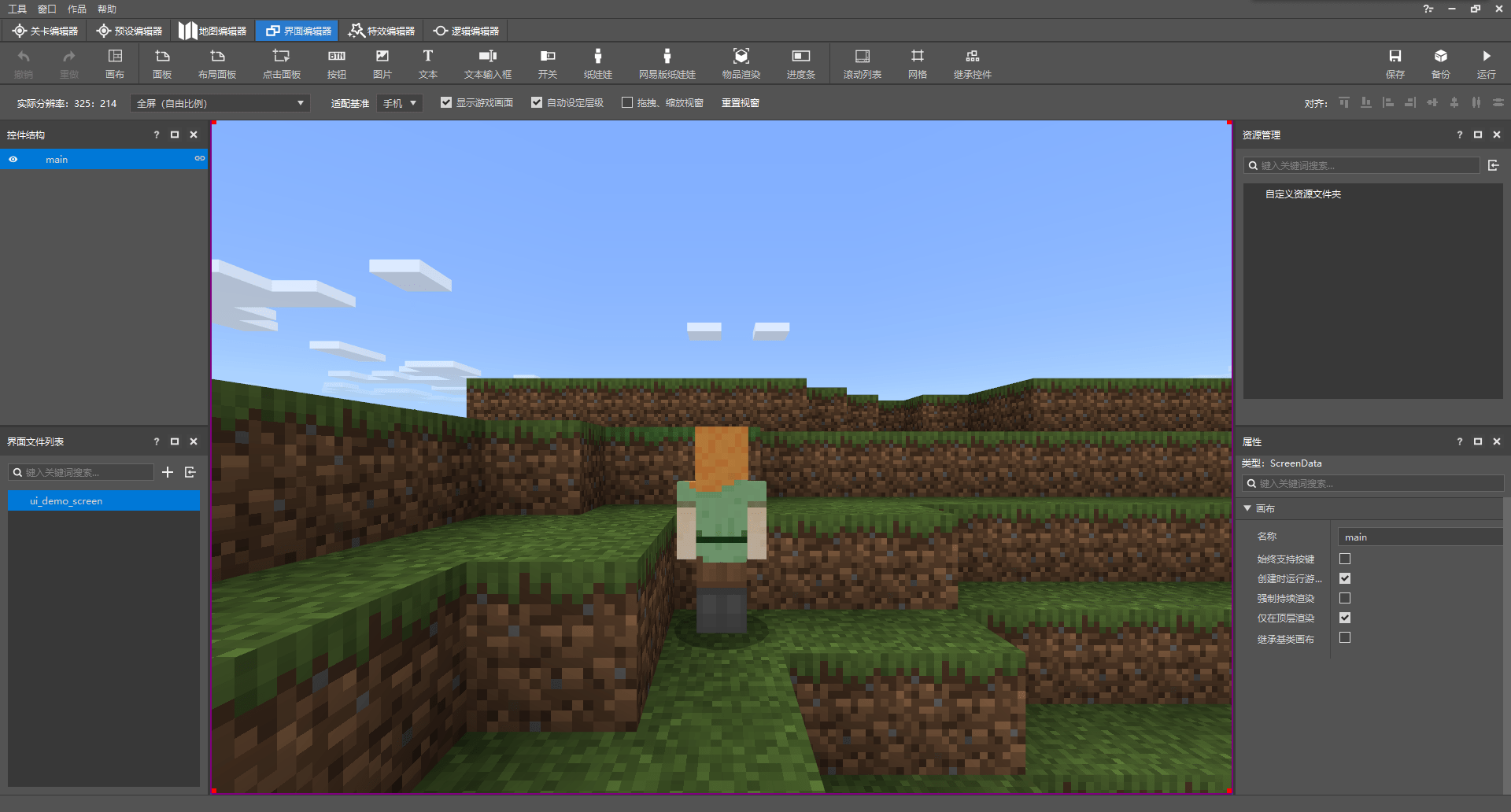This screenshot has width=1511, height=812.
Task: Add a 面板 panel control
Action: 162,63
